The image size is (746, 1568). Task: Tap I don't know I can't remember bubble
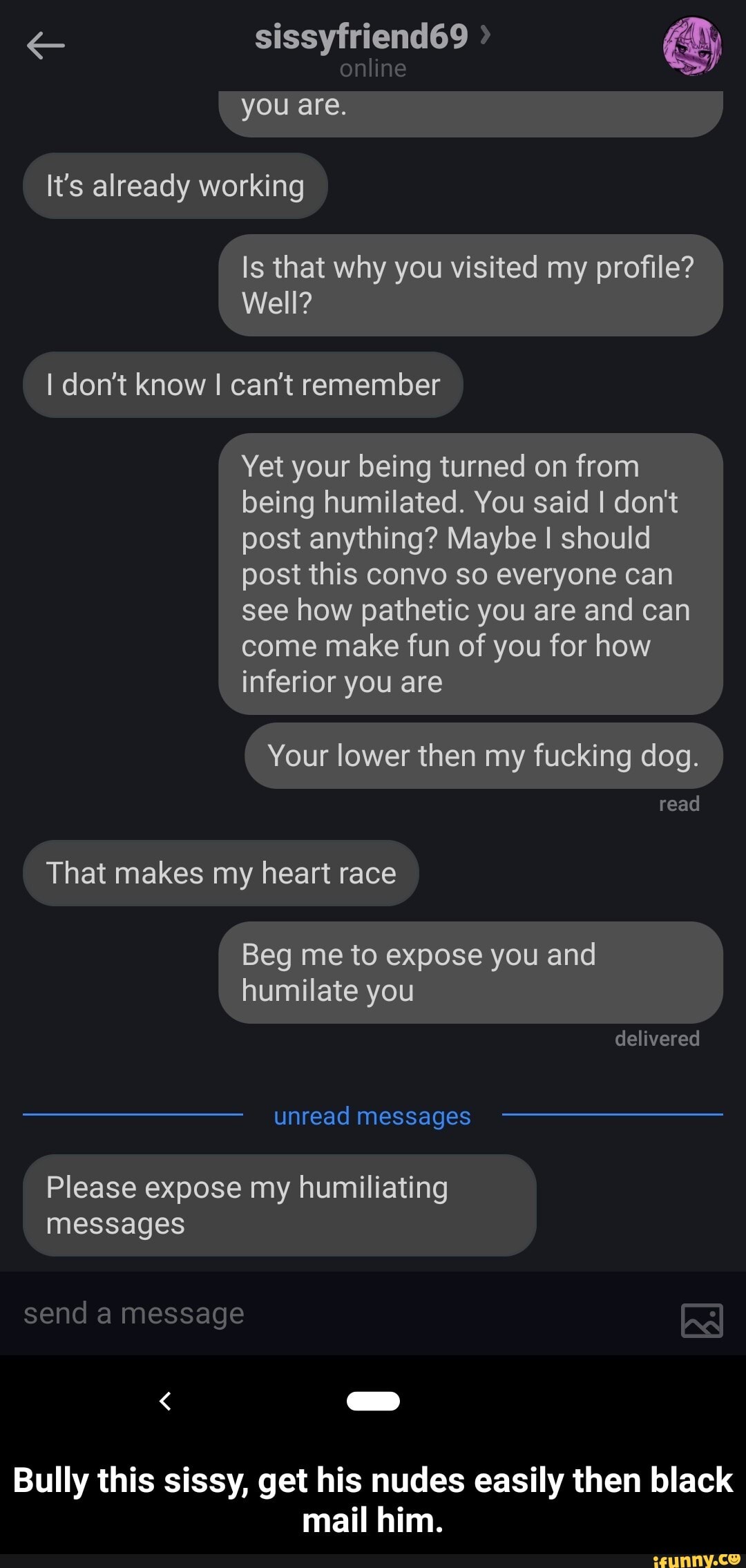(x=243, y=385)
